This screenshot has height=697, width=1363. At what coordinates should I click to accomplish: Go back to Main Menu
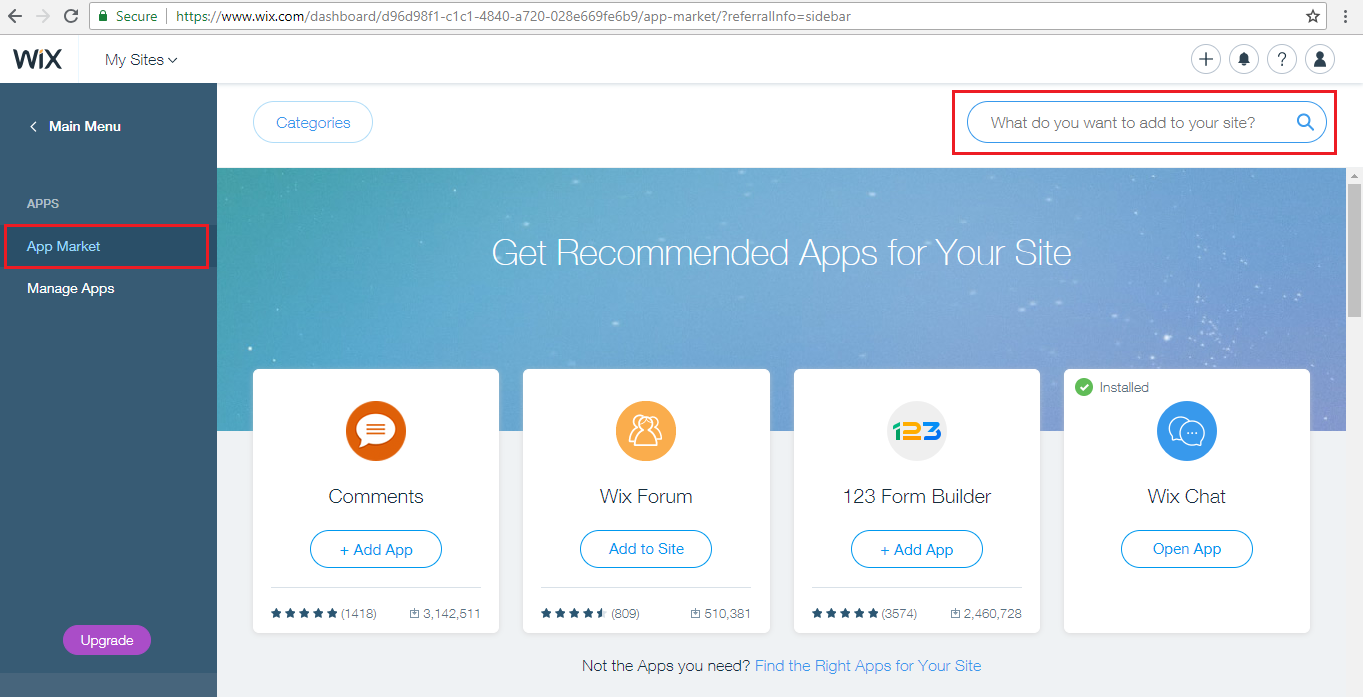pos(75,126)
